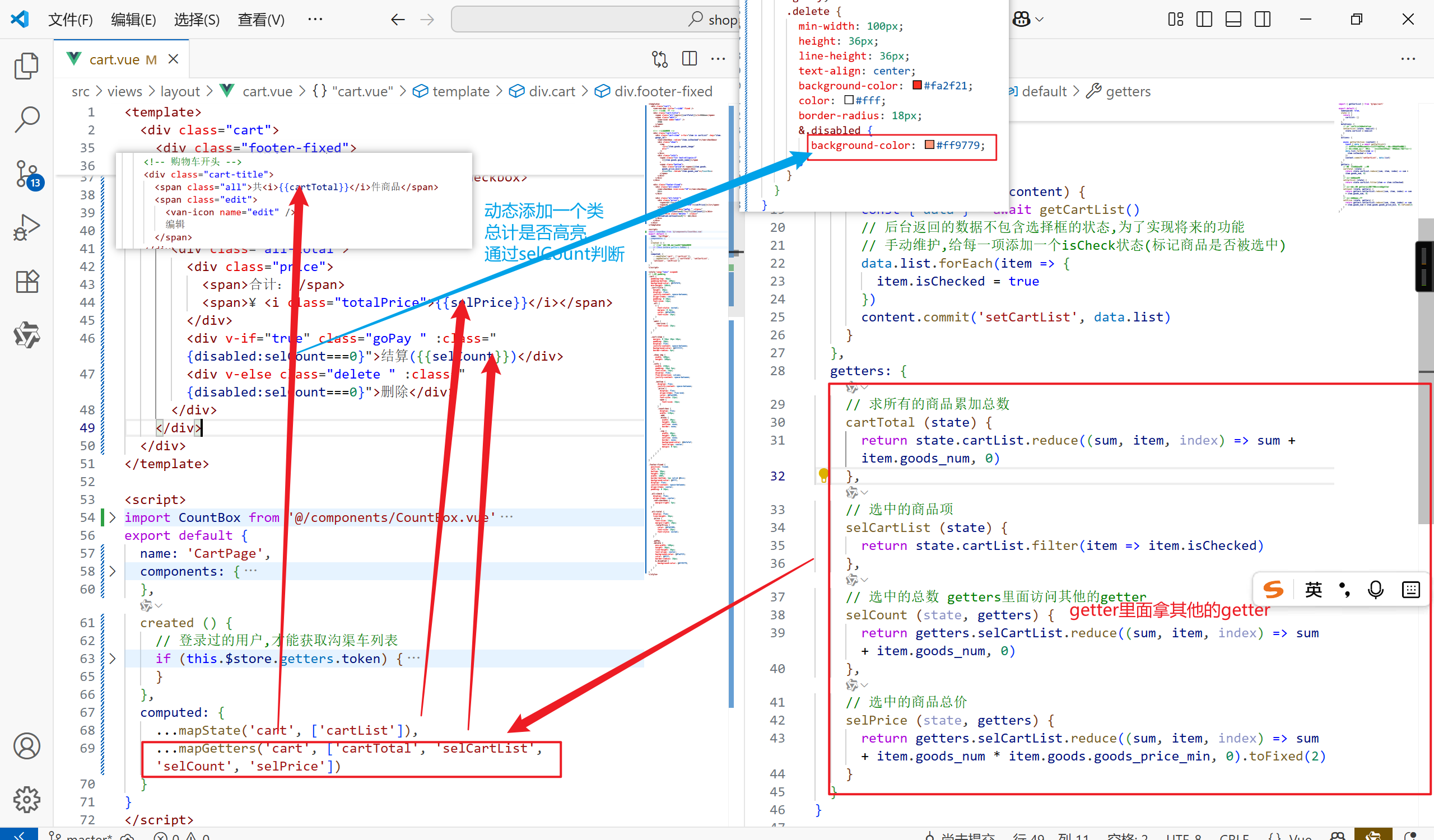This screenshot has height=840, width=1434.
Task: Toggle the primary side bar layout button
Action: point(1204,20)
